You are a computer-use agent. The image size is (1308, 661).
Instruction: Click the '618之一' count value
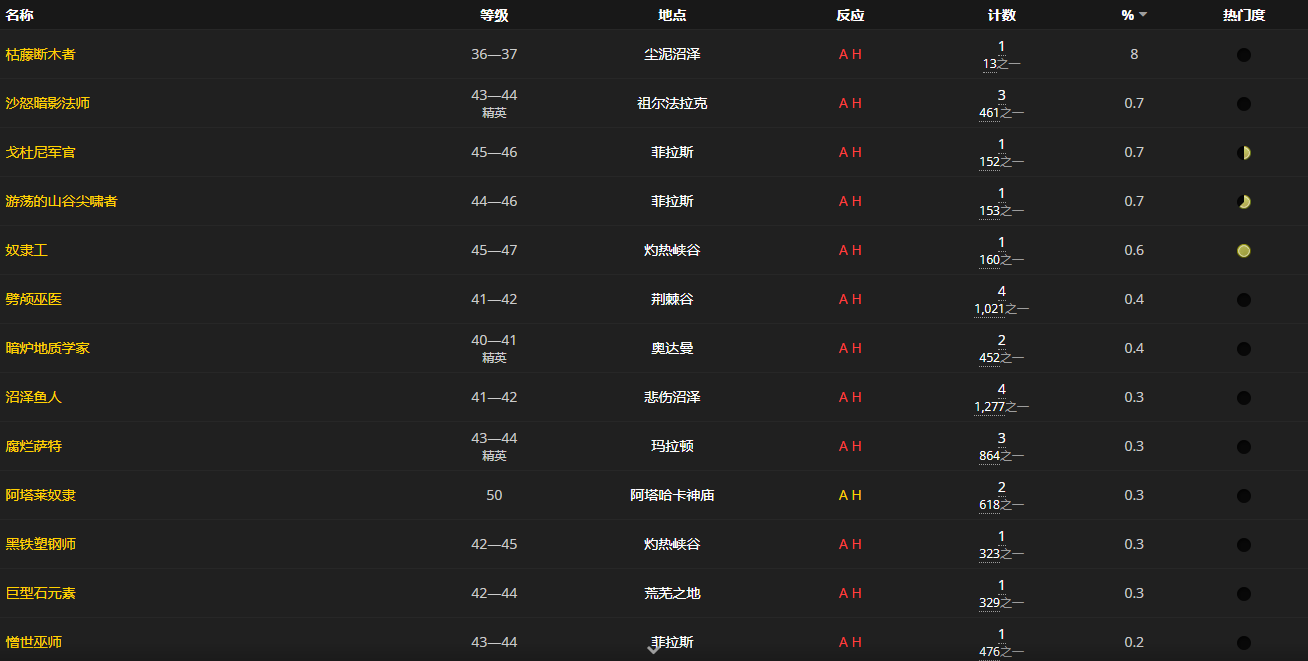[x=1002, y=505]
